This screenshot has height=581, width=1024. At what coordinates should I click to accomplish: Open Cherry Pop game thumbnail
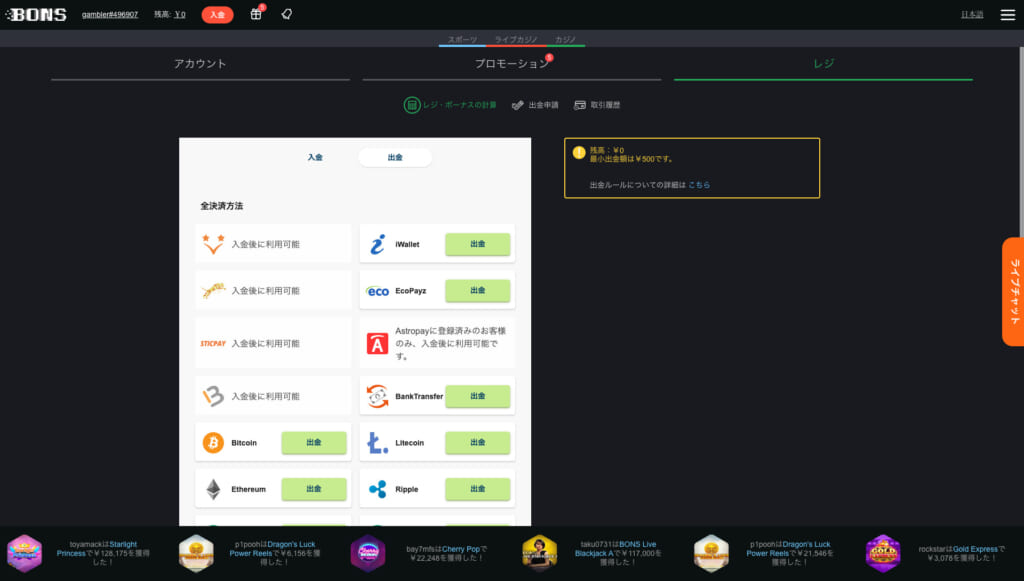coord(368,553)
